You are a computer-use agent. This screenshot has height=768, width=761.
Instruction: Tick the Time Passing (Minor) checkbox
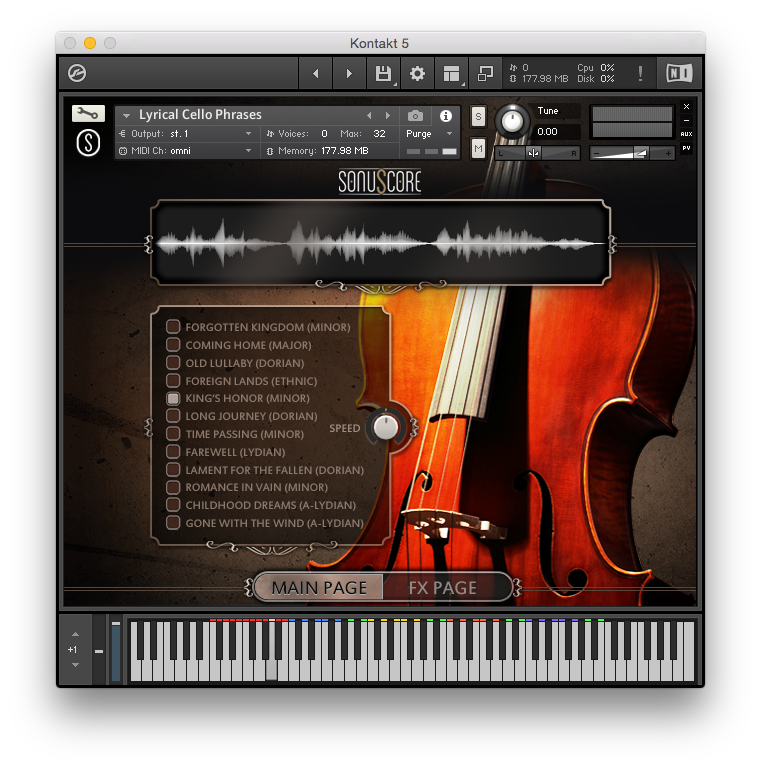[x=173, y=433]
